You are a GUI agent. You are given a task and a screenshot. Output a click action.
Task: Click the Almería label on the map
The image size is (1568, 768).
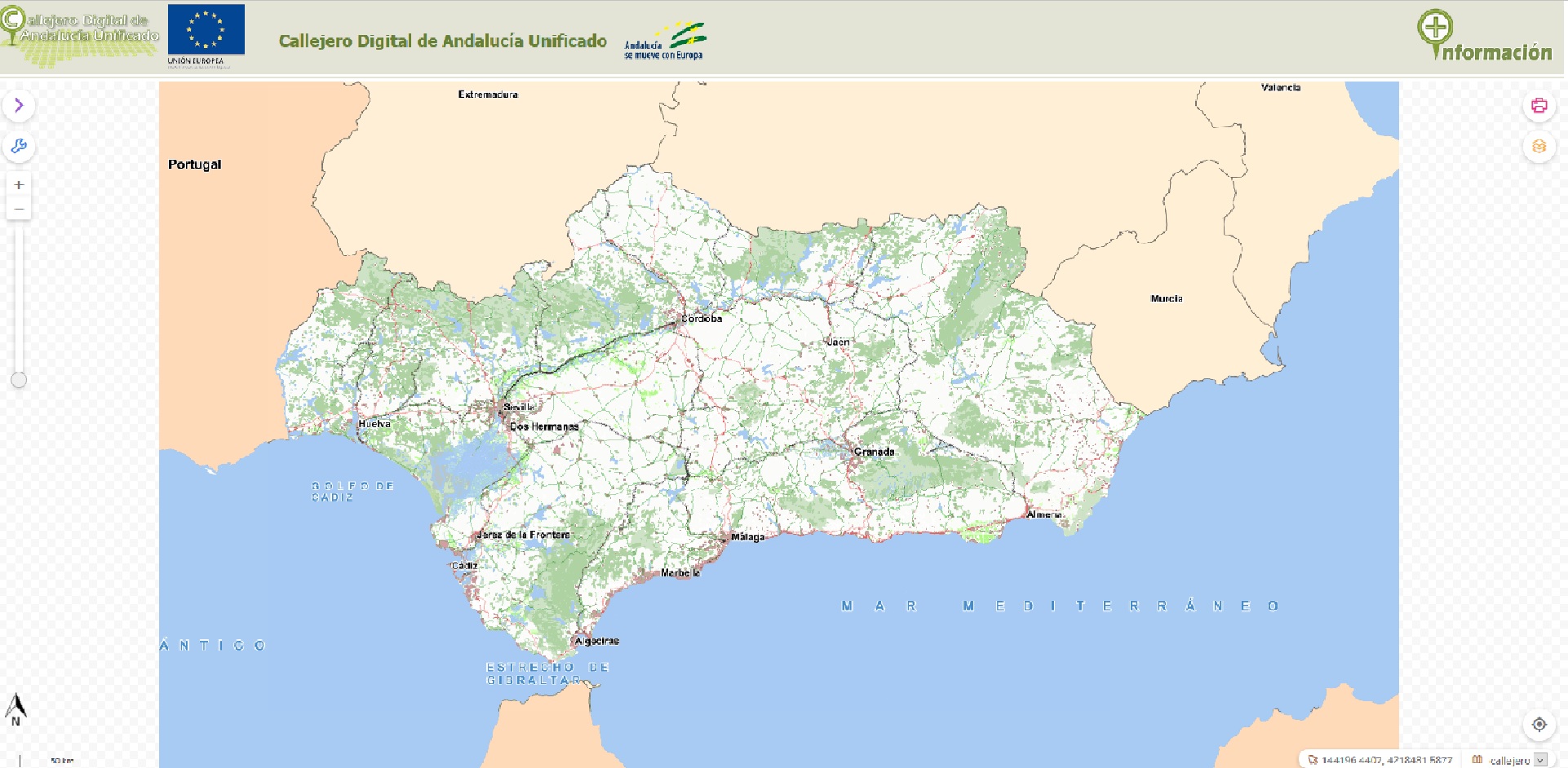[x=1043, y=514]
